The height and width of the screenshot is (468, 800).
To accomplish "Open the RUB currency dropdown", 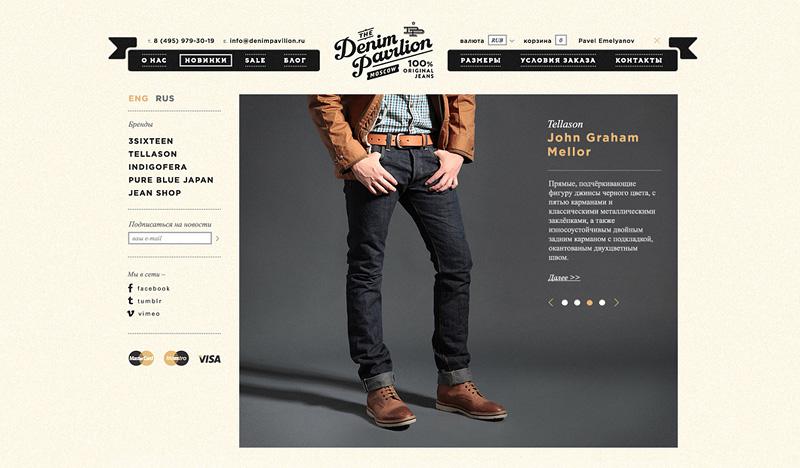I will (x=502, y=40).
